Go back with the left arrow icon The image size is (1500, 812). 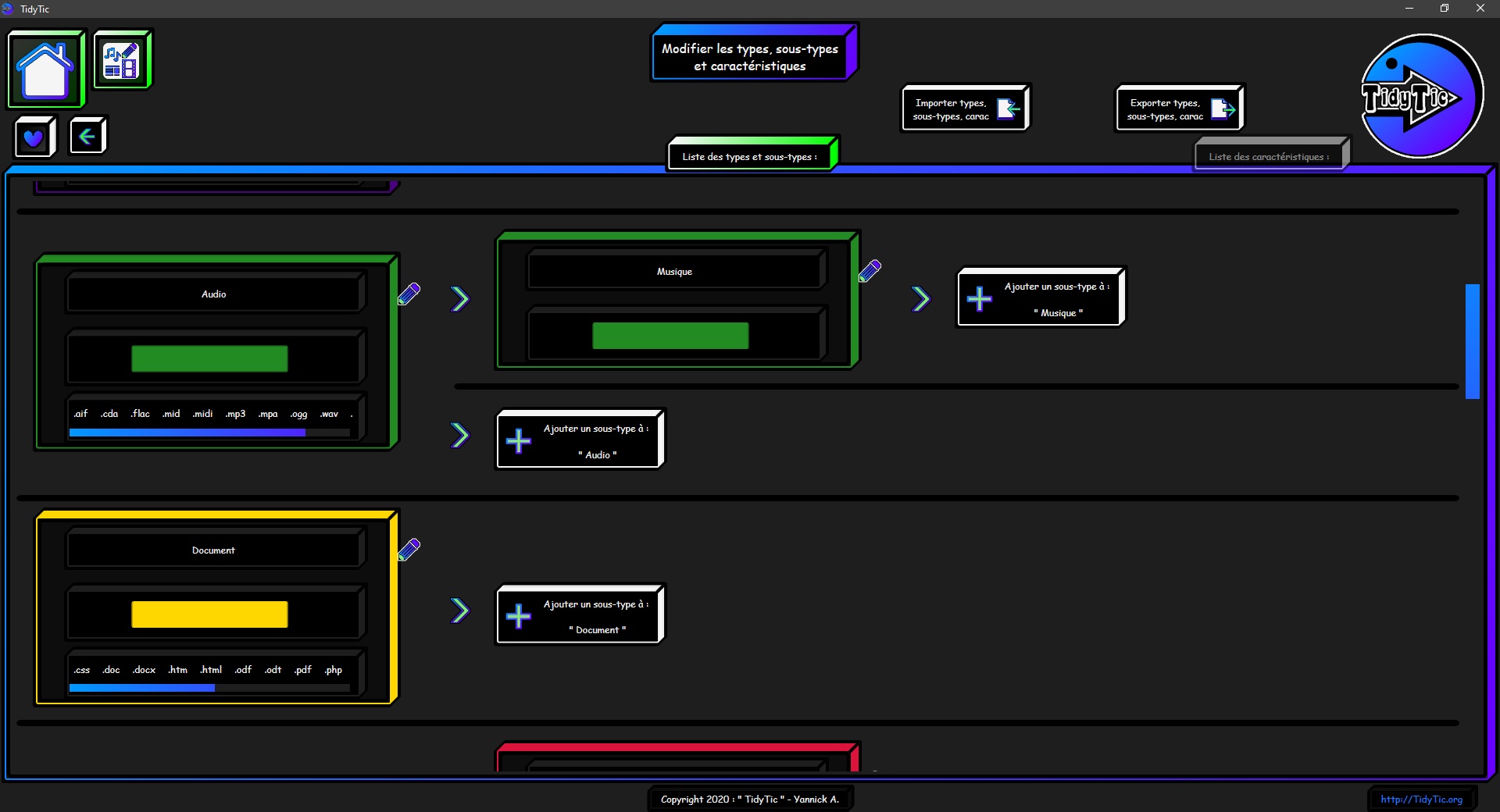[x=87, y=137]
